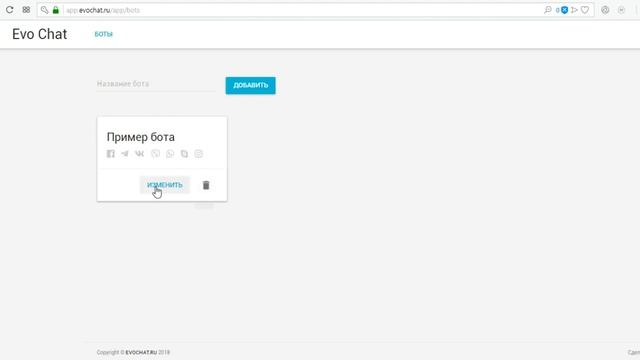640x360 pixels.
Task: Click the magnifier icon left of the padlock
Action: click(44, 10)
